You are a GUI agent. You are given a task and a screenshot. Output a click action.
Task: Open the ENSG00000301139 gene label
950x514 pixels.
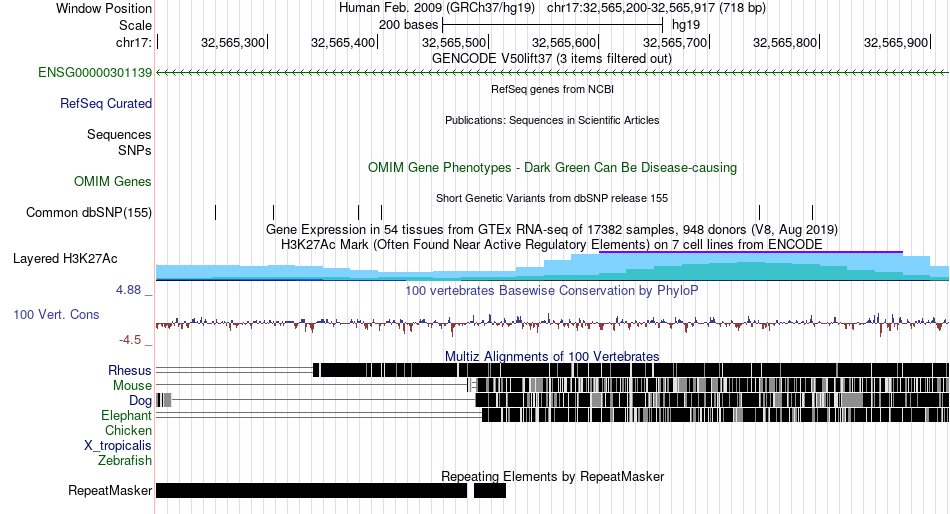pyautogui.click(x=95, y=73)
